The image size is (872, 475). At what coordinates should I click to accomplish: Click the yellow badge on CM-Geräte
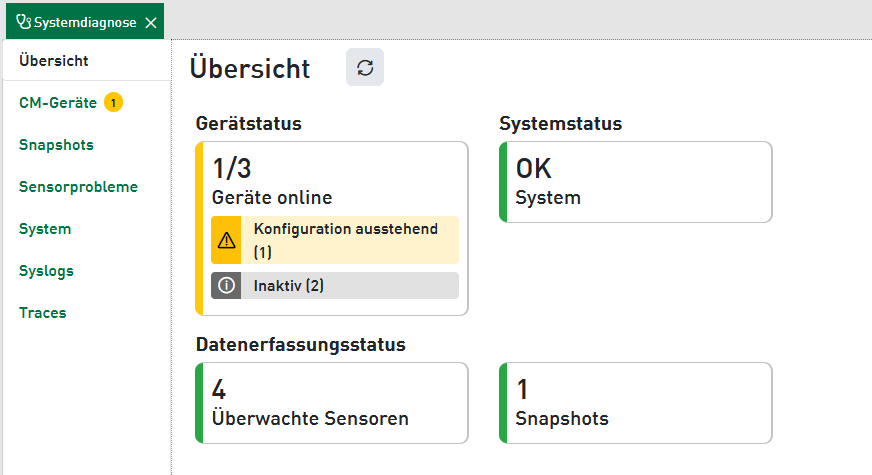(x=113, y=102)
